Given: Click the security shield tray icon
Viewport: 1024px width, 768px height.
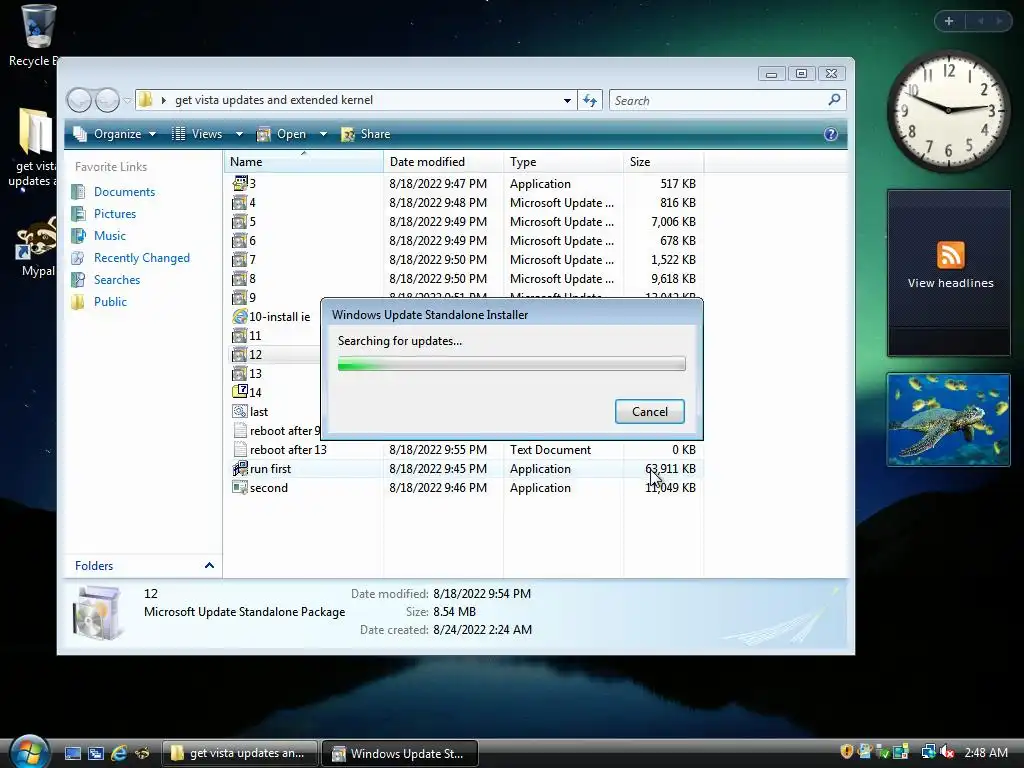Looking at the screenshot, I should [x=847, y=752].
